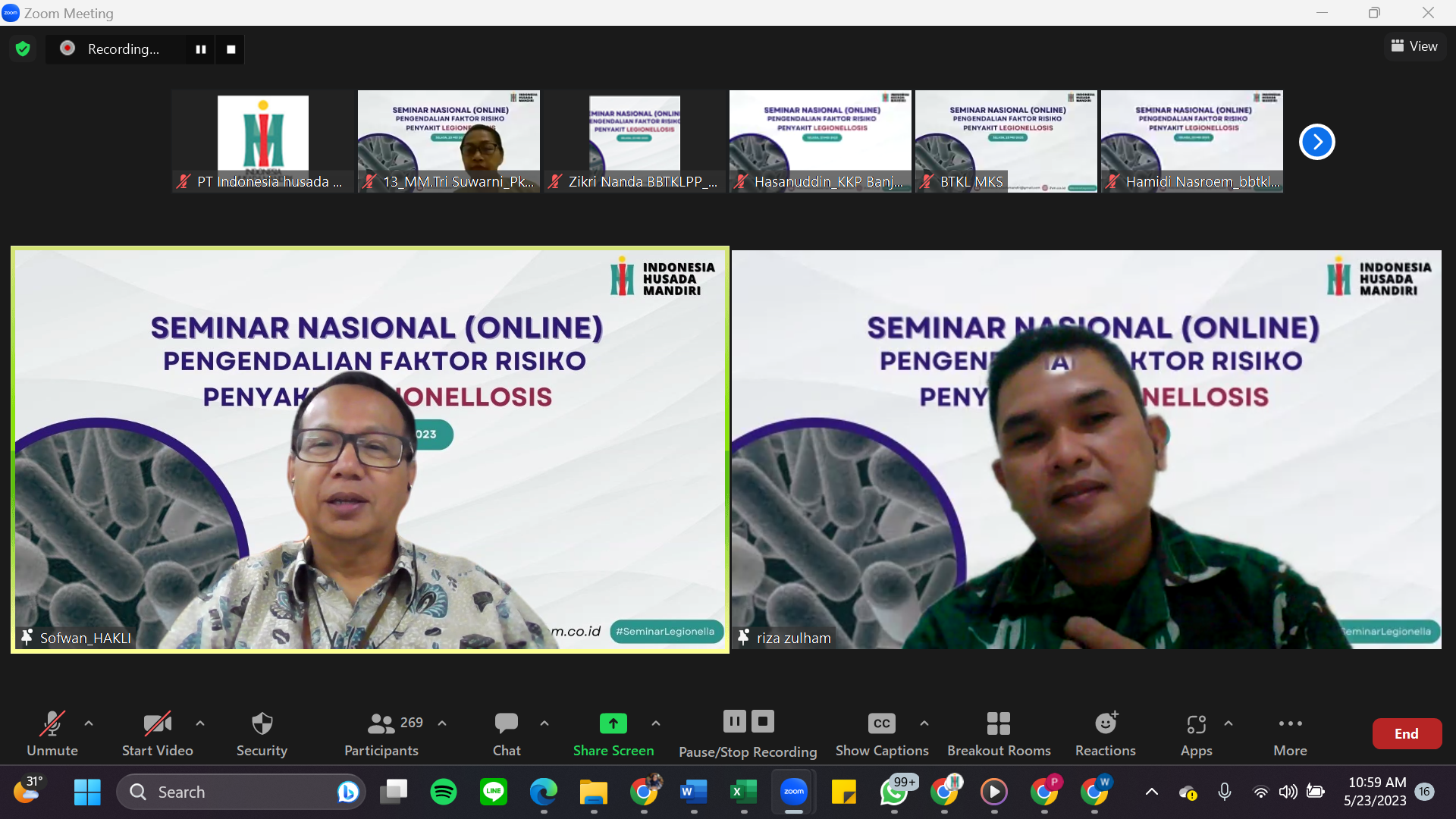The height and width of the screenshot is (819, 1456).
Task: Expand audio options arrow beside Unmute
Action: 89,723
